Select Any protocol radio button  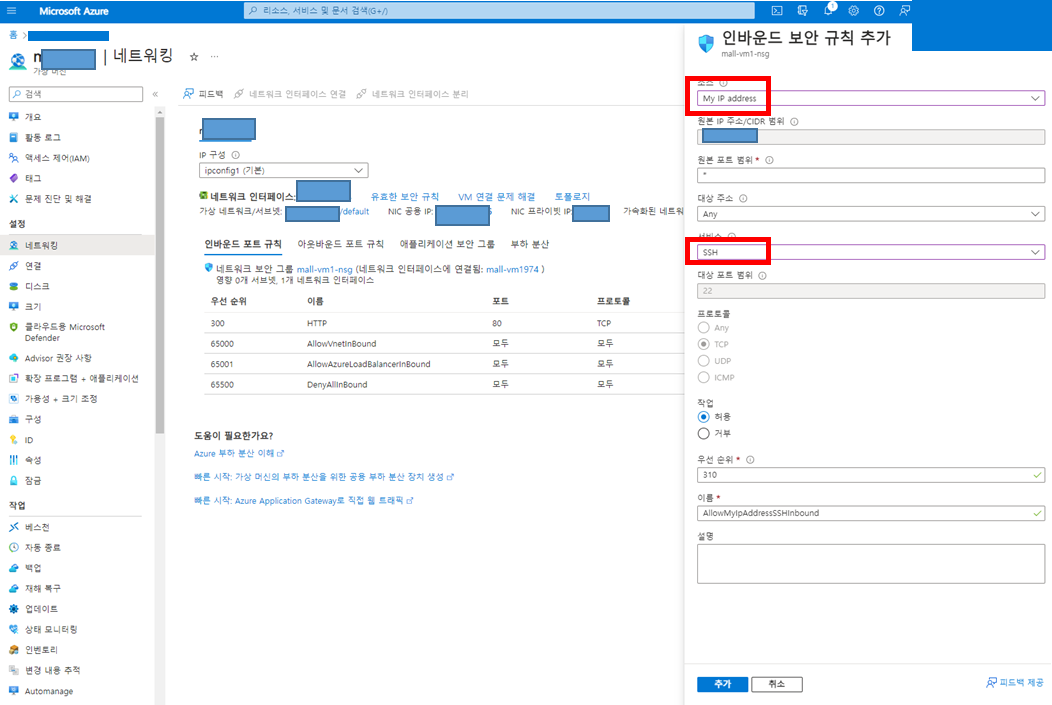point(703,327)
